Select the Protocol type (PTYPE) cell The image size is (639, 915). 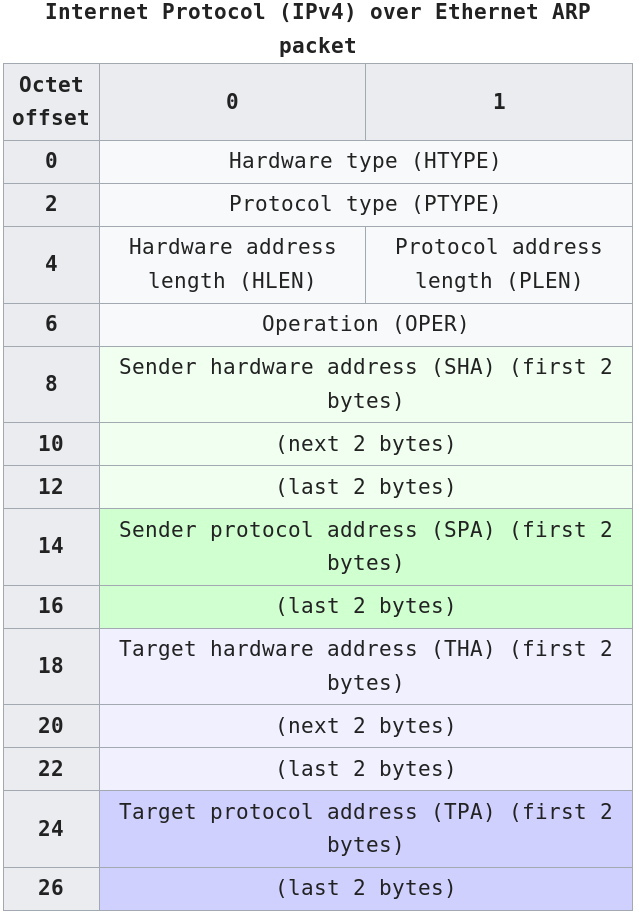(365, 204)
